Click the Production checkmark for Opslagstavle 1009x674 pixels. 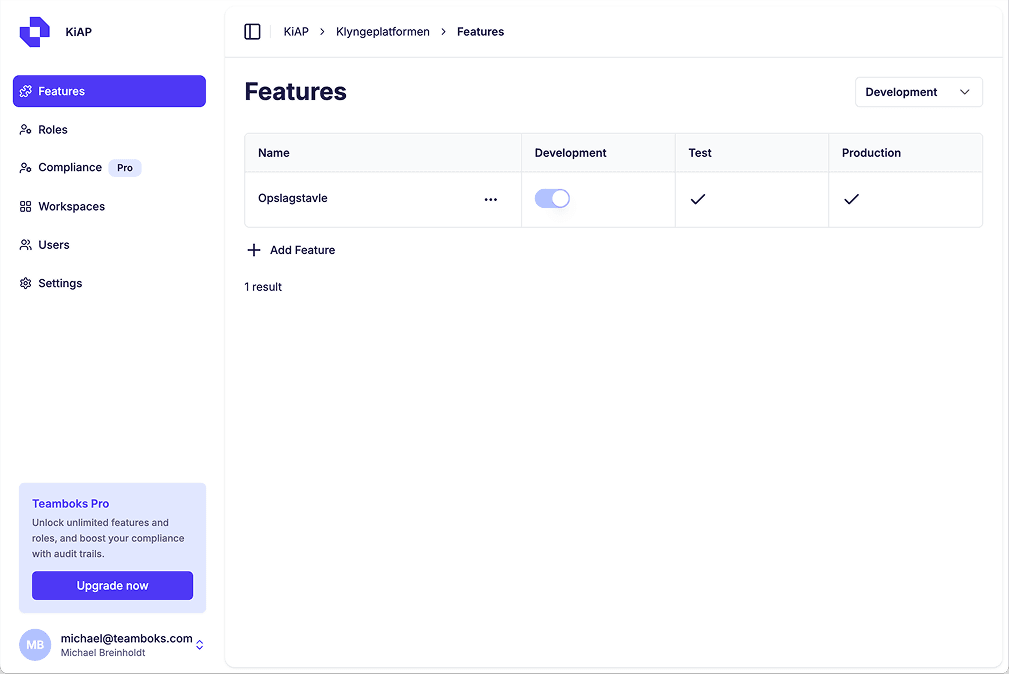tap(851, 200)
